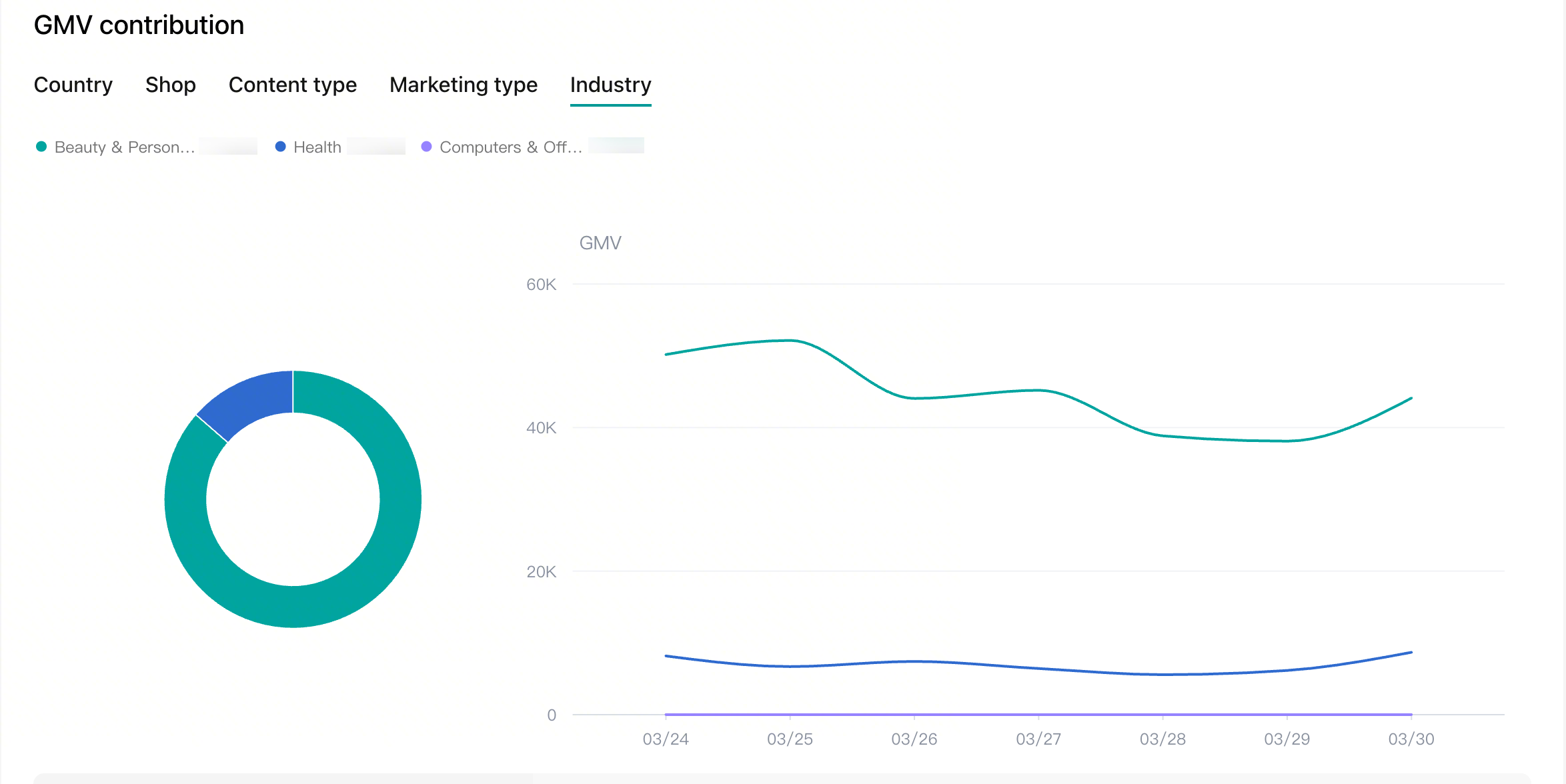
Task: Go to the Marketing type tab
Action: tap(464, 85)
